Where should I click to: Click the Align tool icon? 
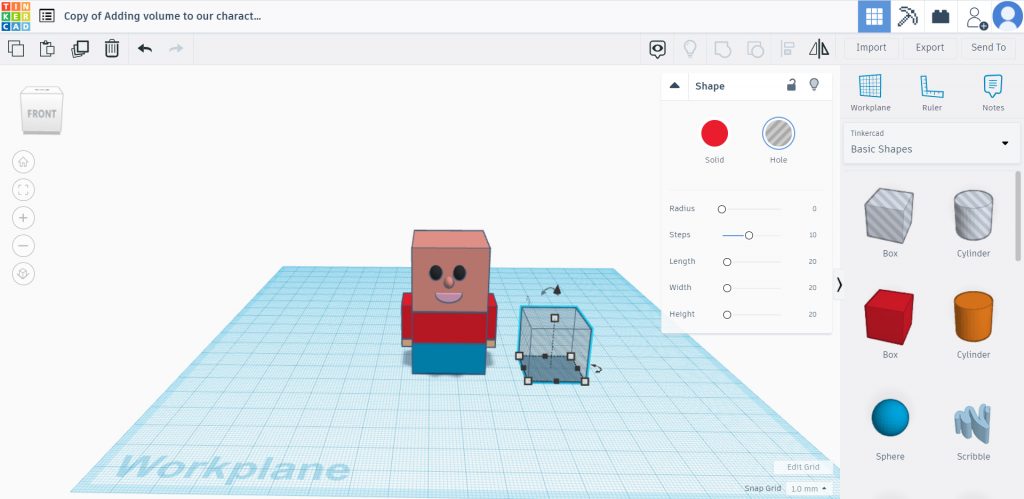pyautogui.click(x=788, y=49)
